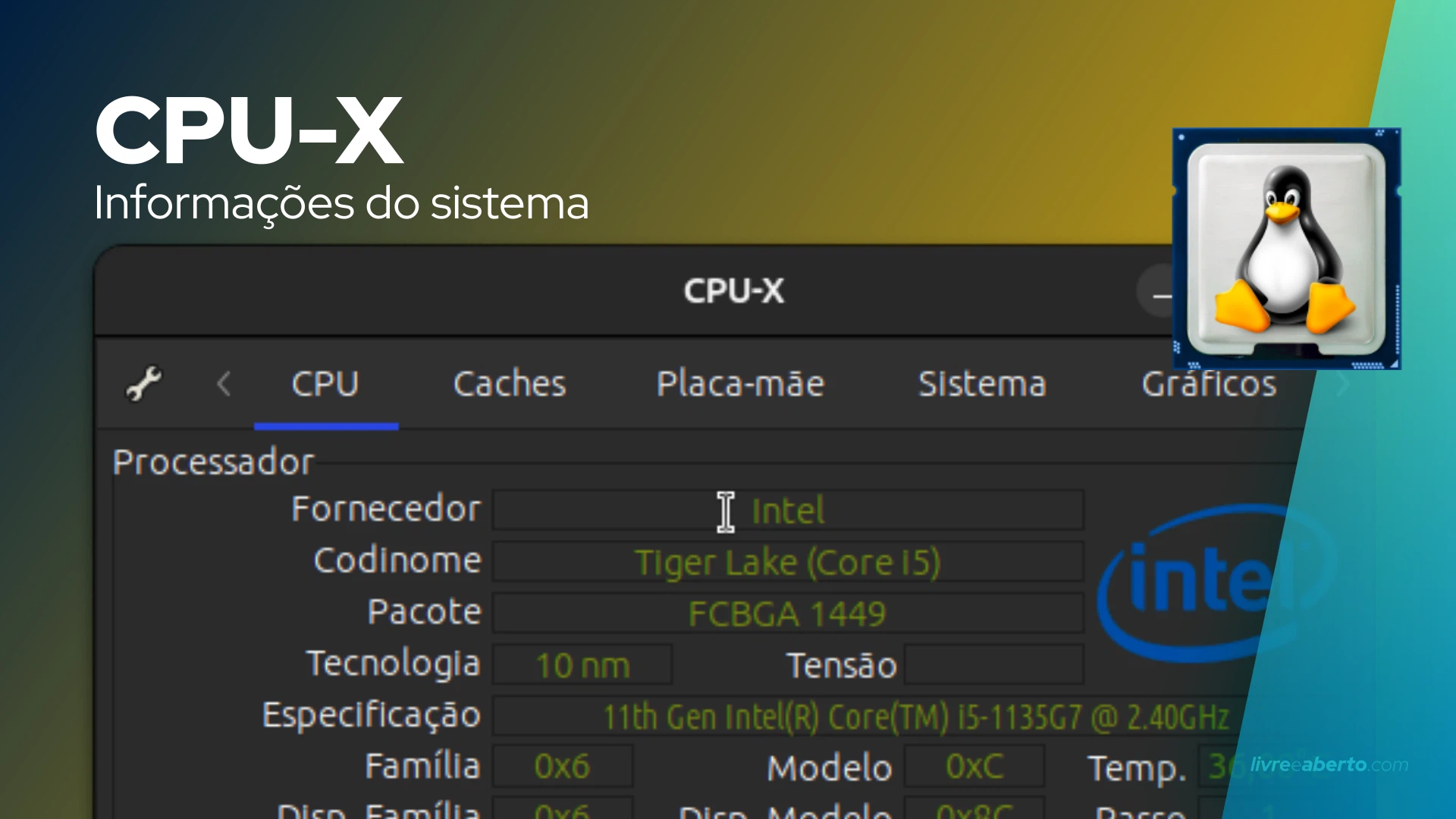
Task: Select the Sistema tab
Action: pos(982,384)
